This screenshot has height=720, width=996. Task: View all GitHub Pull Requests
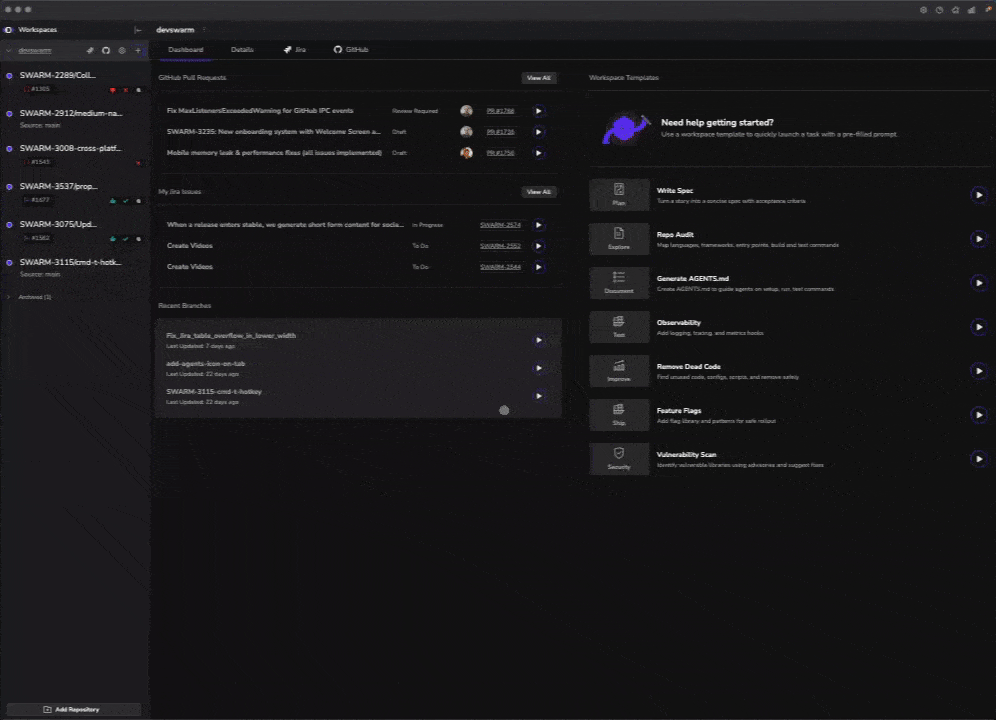[539, 78]
